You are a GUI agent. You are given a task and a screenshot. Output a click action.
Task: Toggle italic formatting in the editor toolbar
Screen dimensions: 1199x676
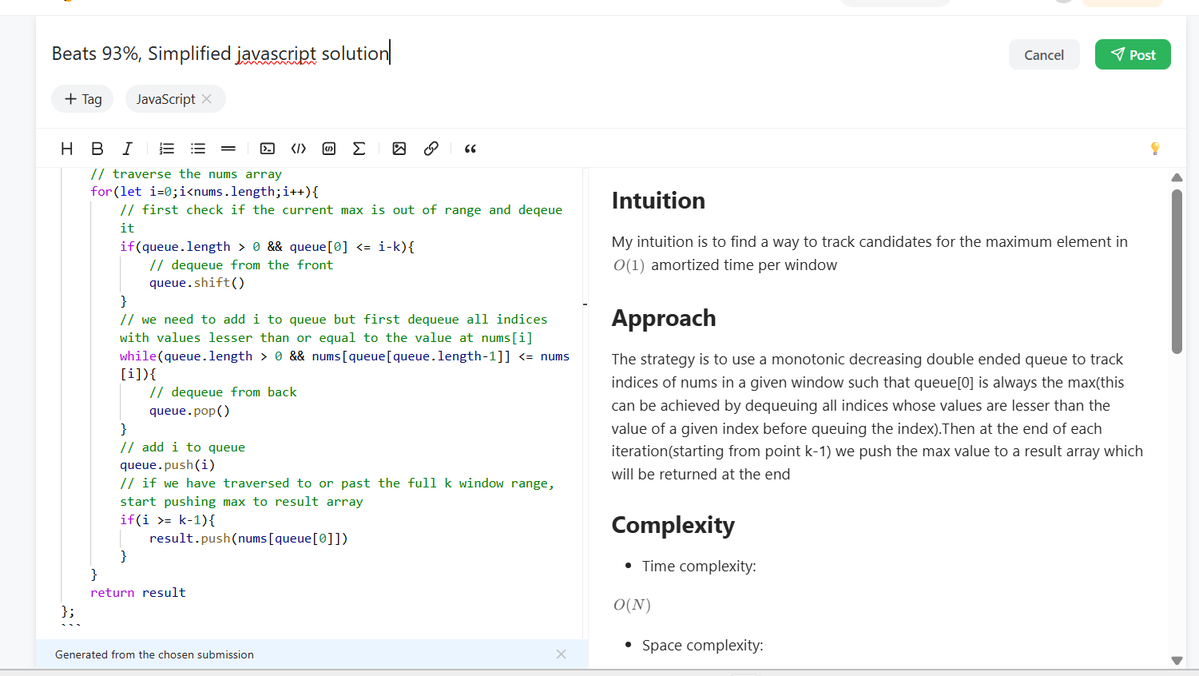click(x=128, y=148)
